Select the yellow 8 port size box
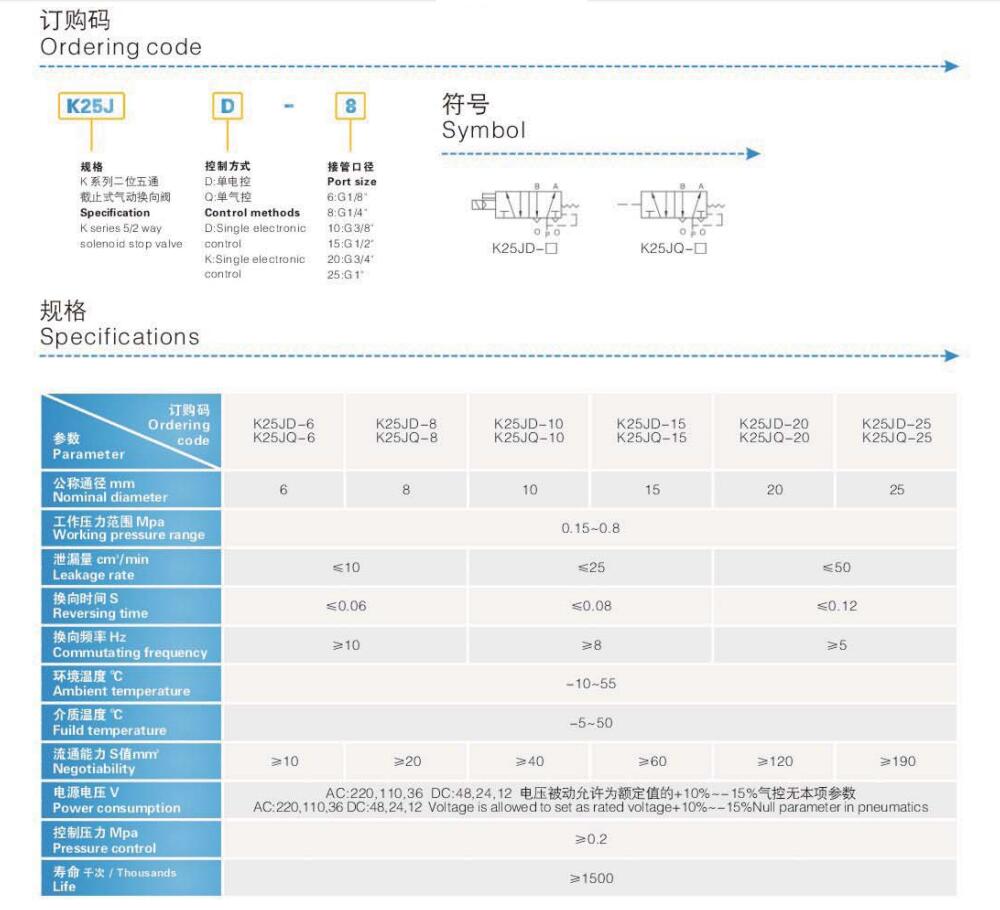The image size is (1000, 910). click(x=349, y=106)
